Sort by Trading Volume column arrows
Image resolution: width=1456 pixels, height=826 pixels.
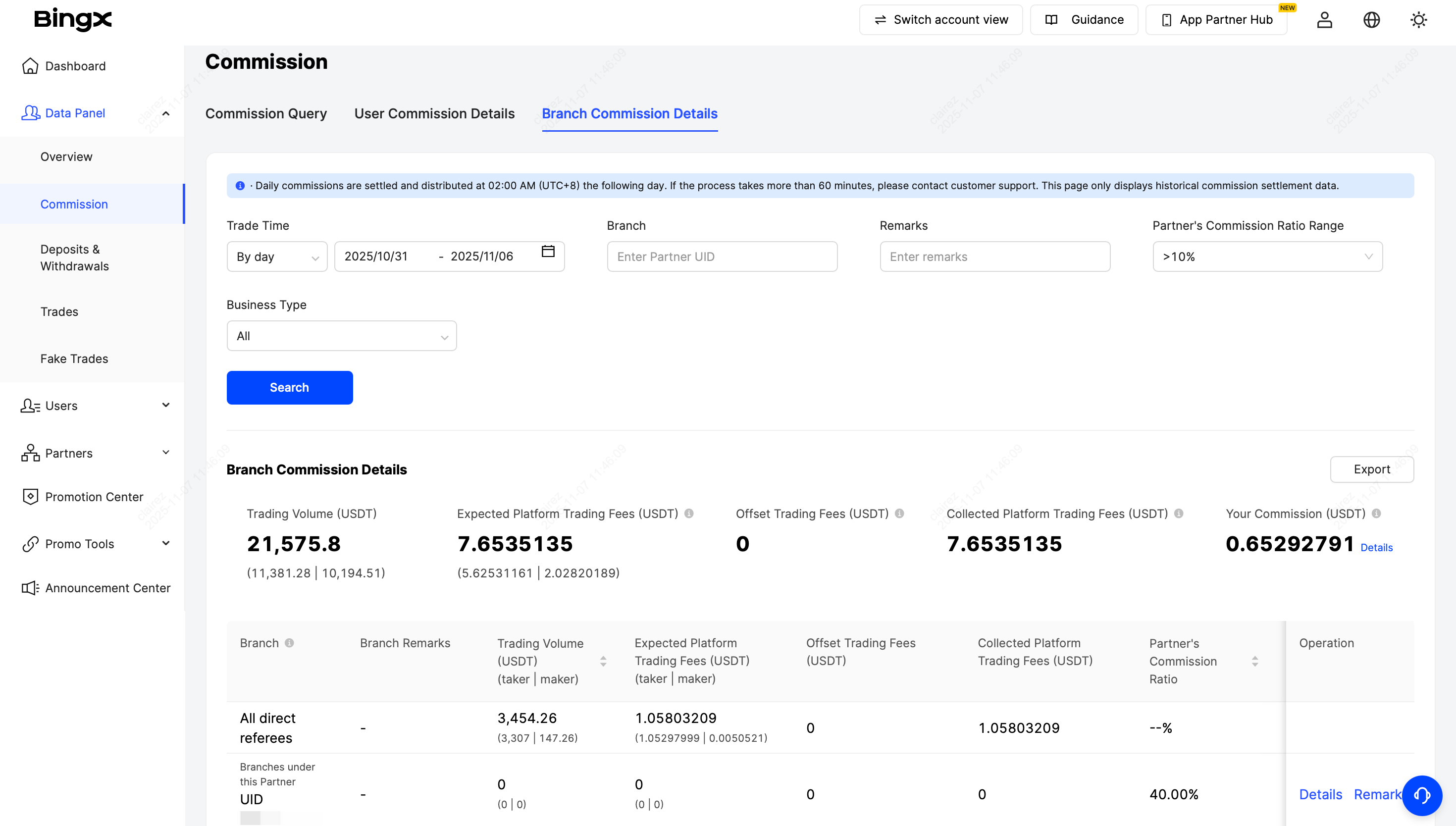(x=603, y=661)
